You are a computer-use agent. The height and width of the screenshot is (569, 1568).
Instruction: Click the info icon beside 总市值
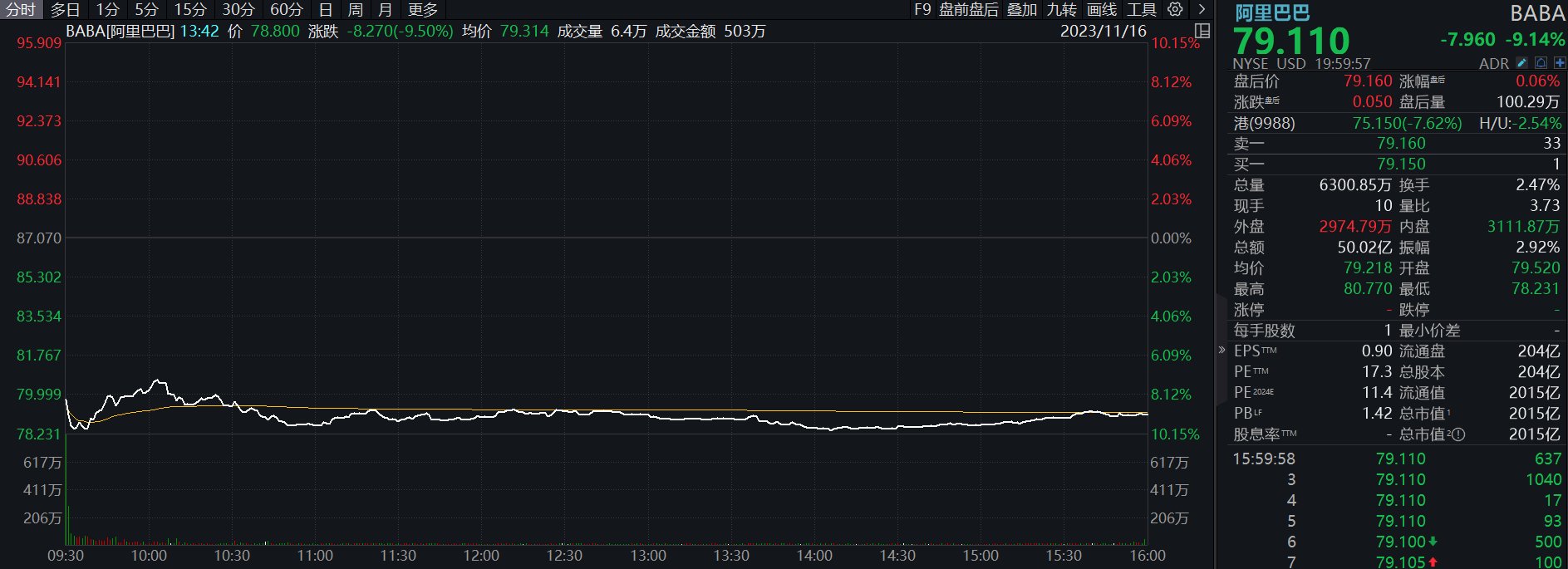1458,434
